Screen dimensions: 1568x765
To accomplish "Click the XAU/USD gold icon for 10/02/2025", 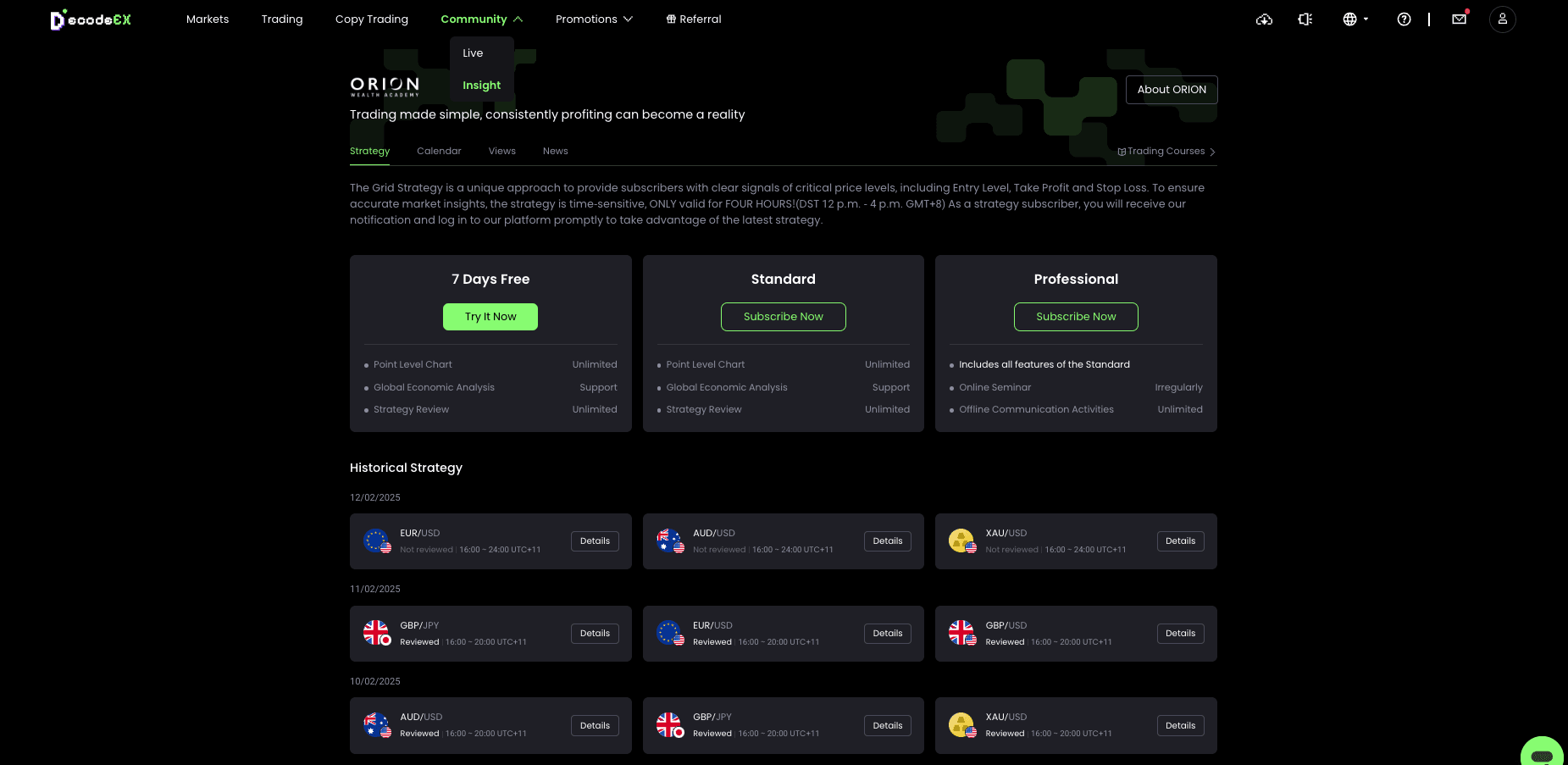I will tap(962, 725).
